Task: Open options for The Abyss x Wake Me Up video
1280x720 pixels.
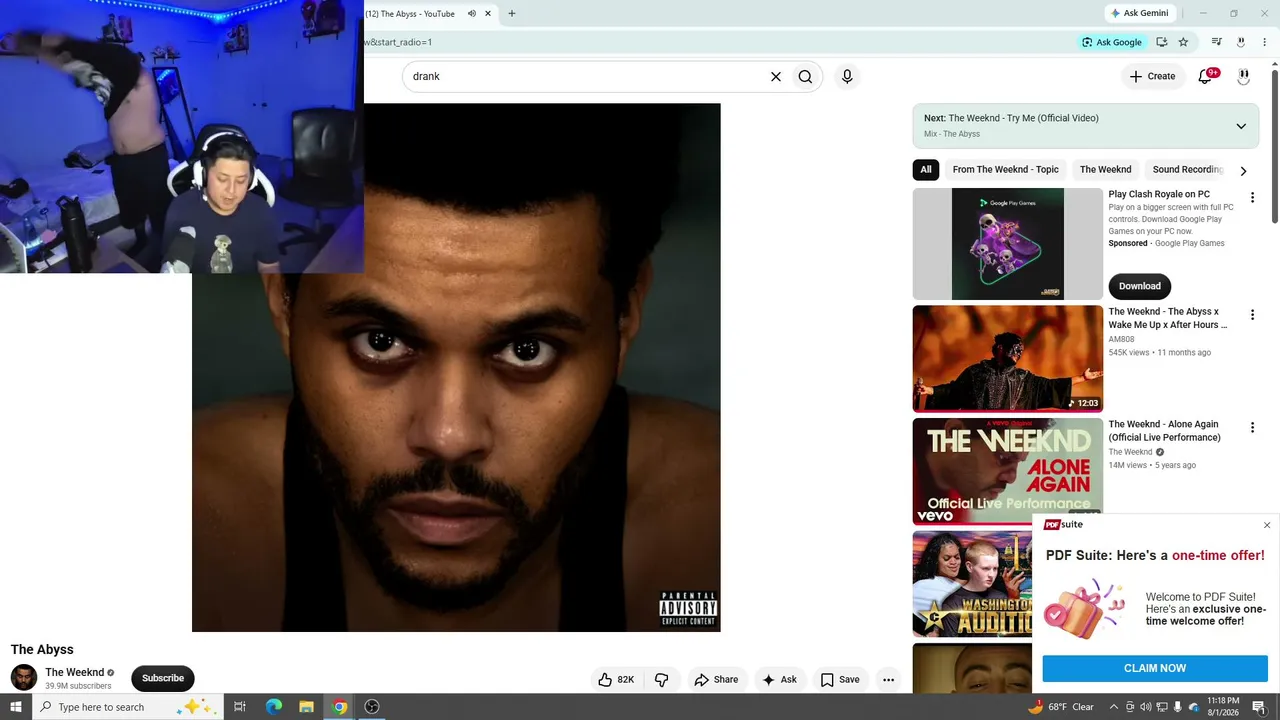Action: (x=1252, y=315)
